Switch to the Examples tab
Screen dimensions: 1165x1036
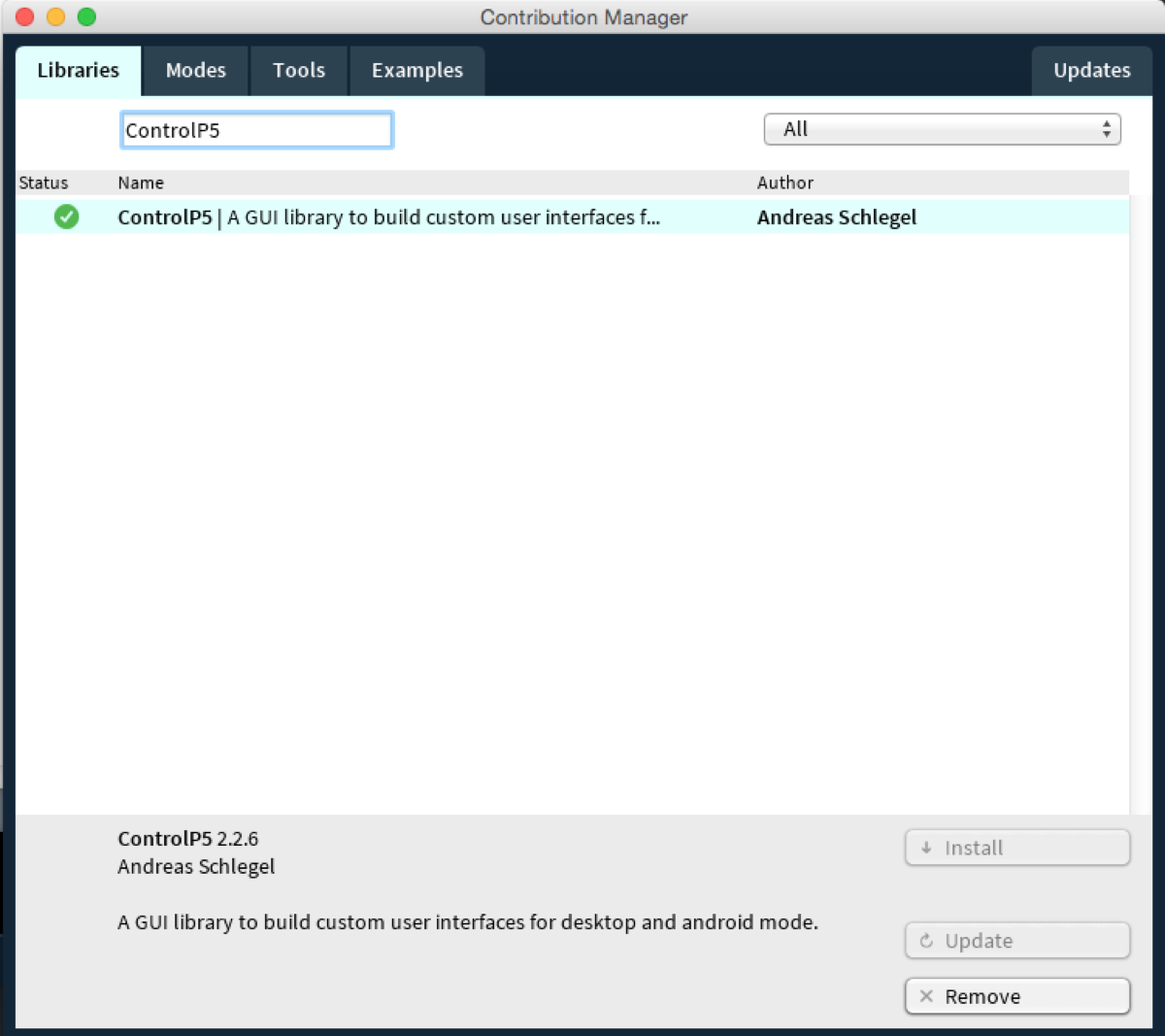(417, 71)
